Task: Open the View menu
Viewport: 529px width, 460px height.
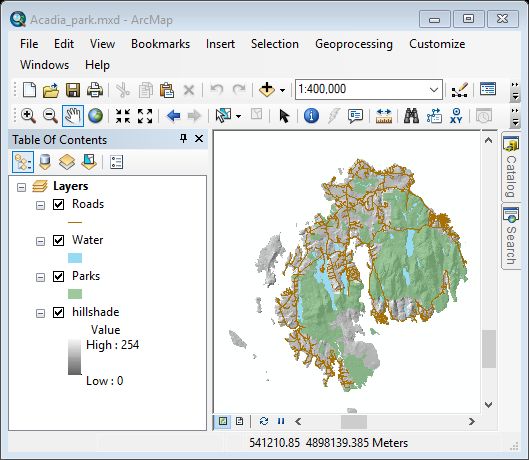Action: [x=102, y=44]
